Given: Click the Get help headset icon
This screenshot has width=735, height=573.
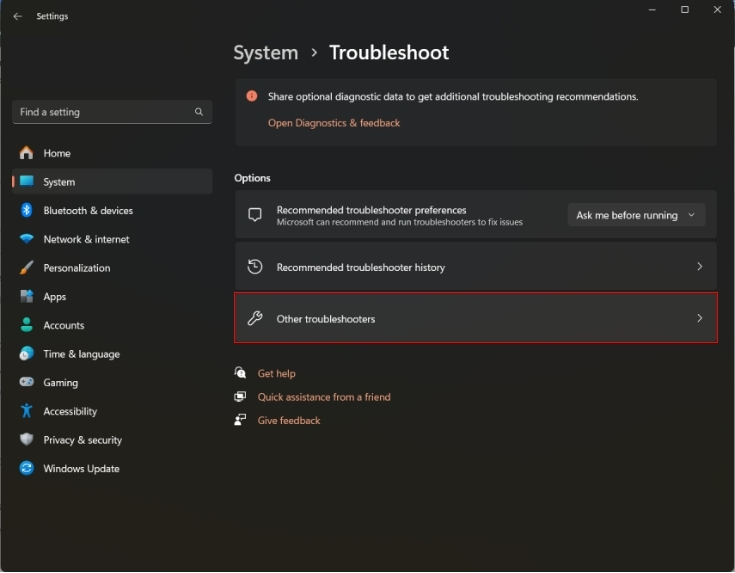Looking at the screenshot, I should (240, 373).
